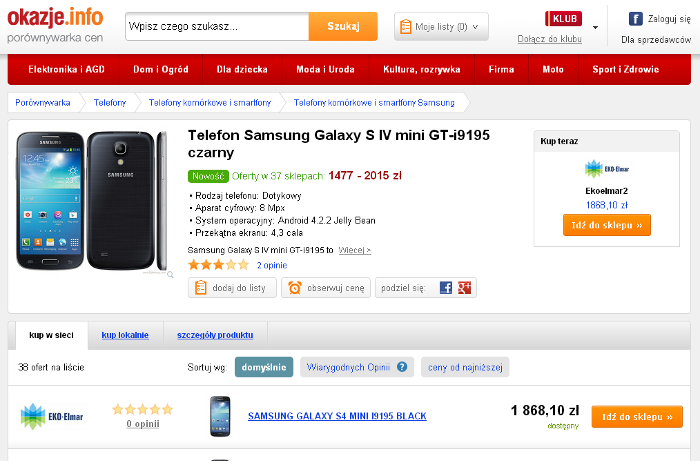
Task: Open the 2 opinie reviews link
Action: click(x=272, y=265)
